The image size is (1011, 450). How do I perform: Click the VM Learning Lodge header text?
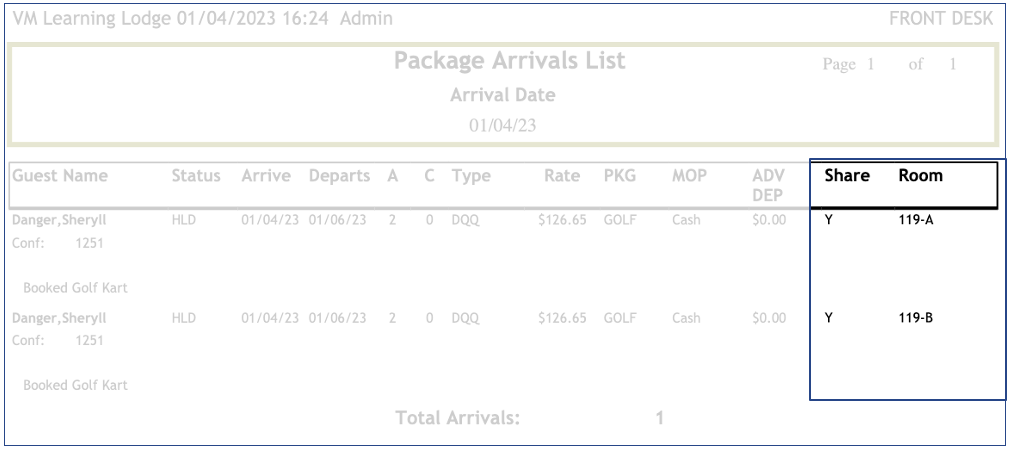click(94, 19)
